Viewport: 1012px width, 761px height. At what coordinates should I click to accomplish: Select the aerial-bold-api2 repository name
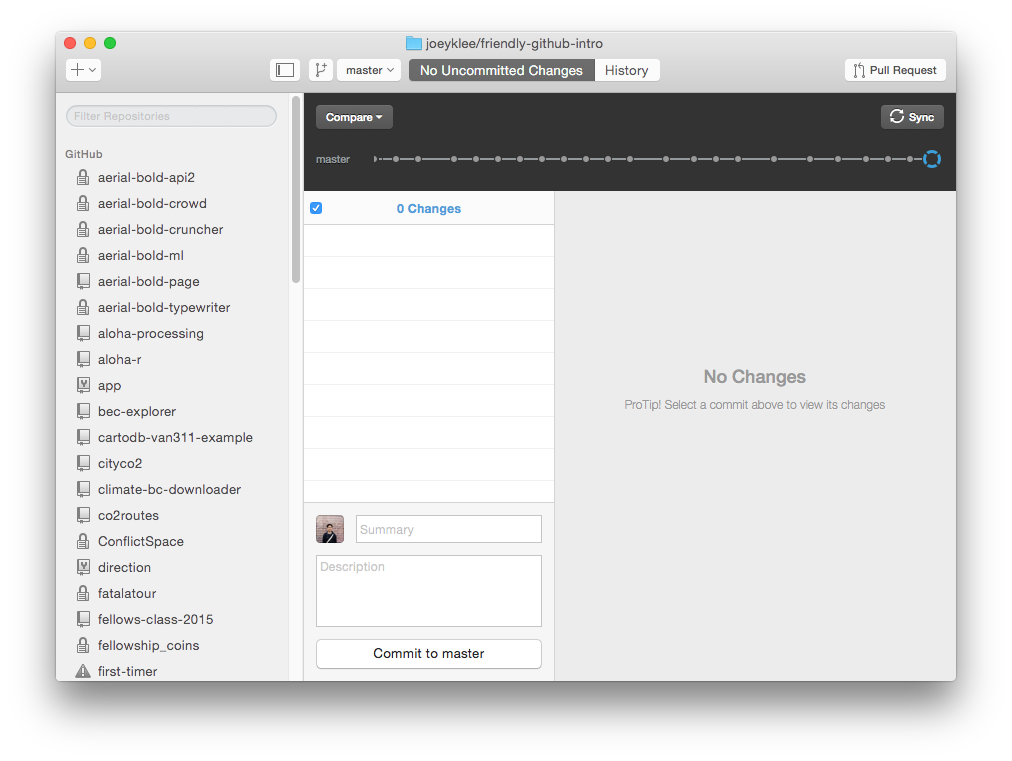tap(147, 178)
